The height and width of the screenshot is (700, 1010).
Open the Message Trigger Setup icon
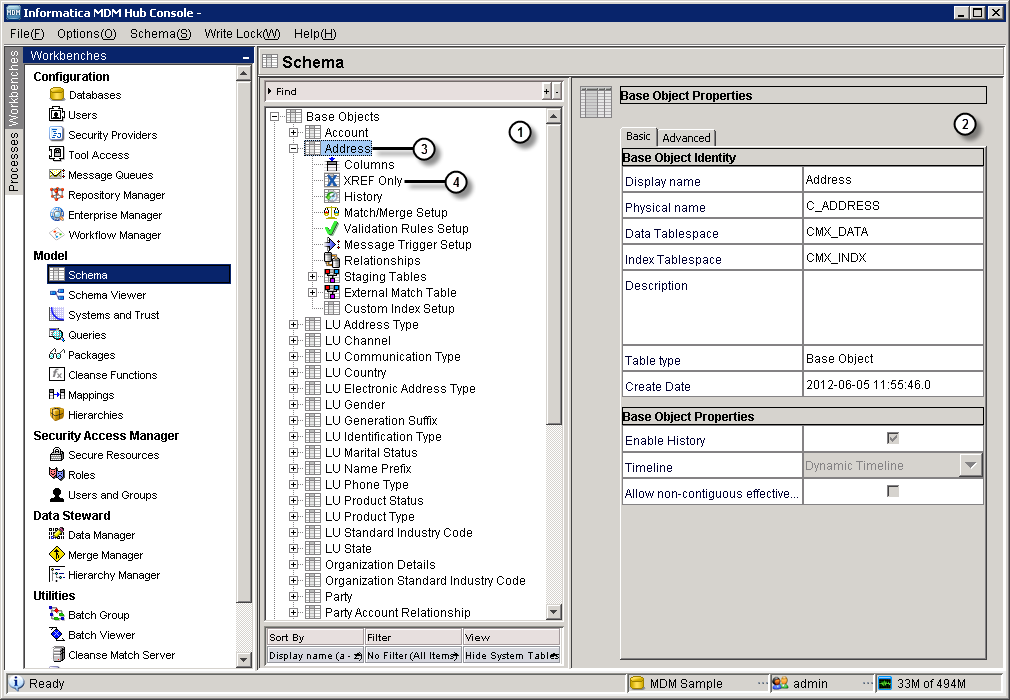pos(332,244)
